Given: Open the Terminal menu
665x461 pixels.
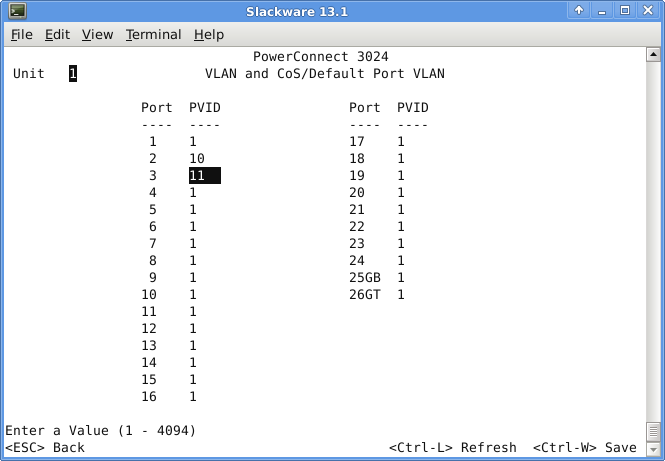Looking at the screenshot, I should pos(153,34).
